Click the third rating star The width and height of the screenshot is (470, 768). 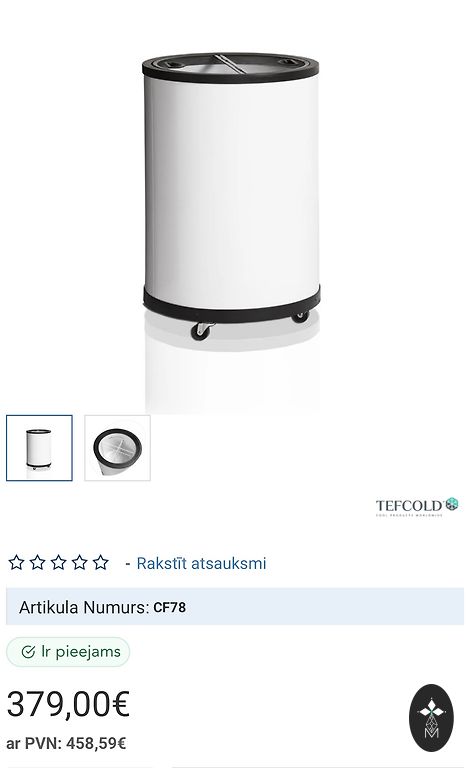tap(59, 562)
